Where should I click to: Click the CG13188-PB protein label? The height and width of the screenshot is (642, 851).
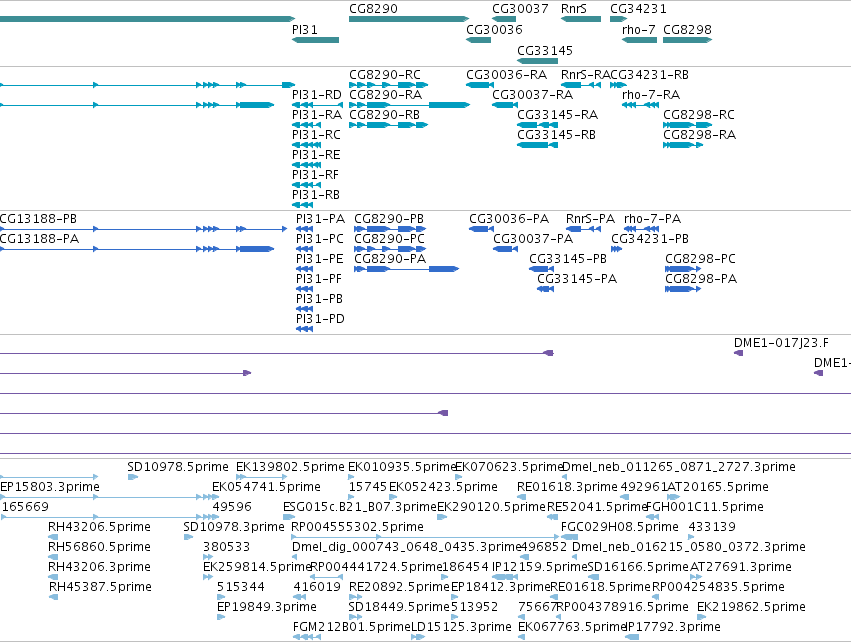pos(38,219)
